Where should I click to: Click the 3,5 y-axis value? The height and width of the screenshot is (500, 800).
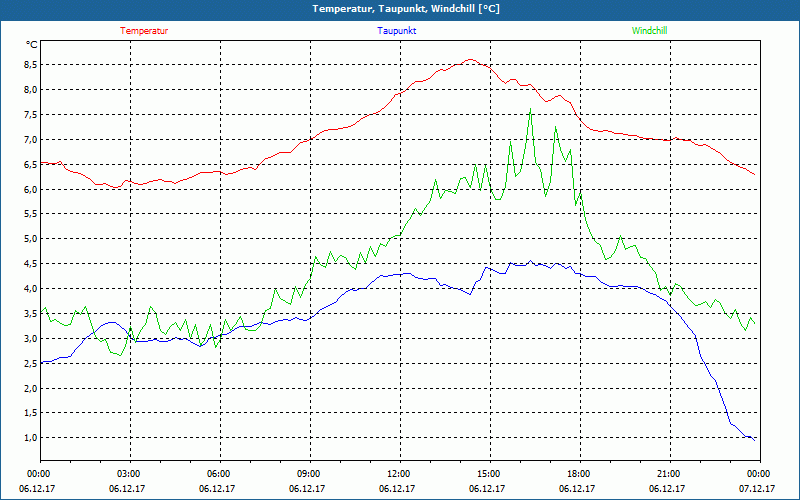(31, 314)
